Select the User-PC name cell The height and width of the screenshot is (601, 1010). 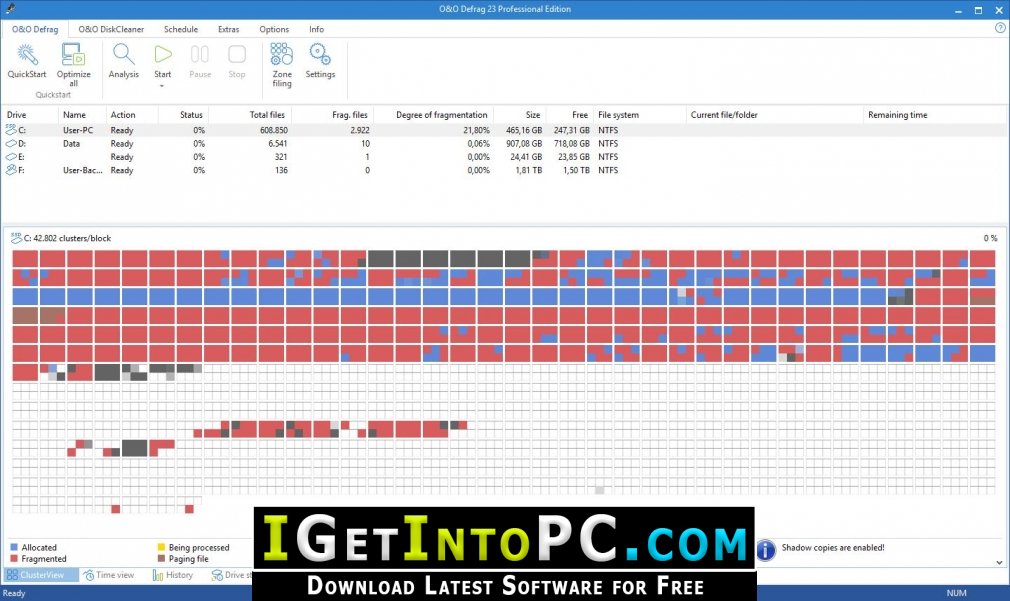(78, 130)
